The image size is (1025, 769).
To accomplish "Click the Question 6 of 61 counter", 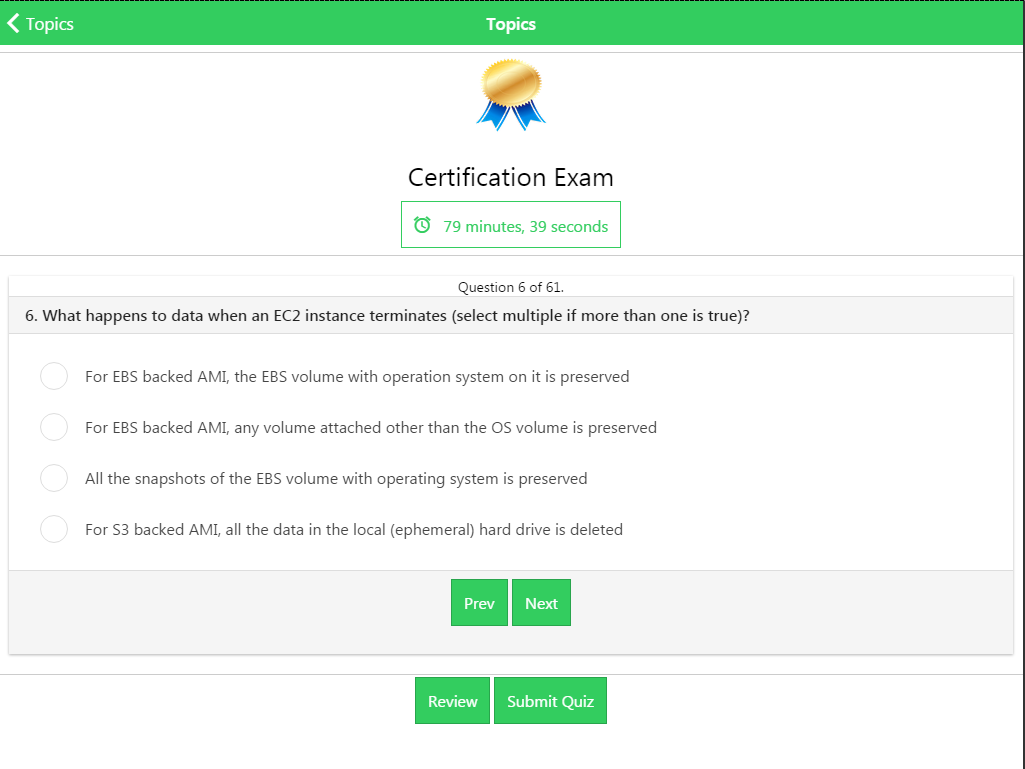I will pos(511,287).
